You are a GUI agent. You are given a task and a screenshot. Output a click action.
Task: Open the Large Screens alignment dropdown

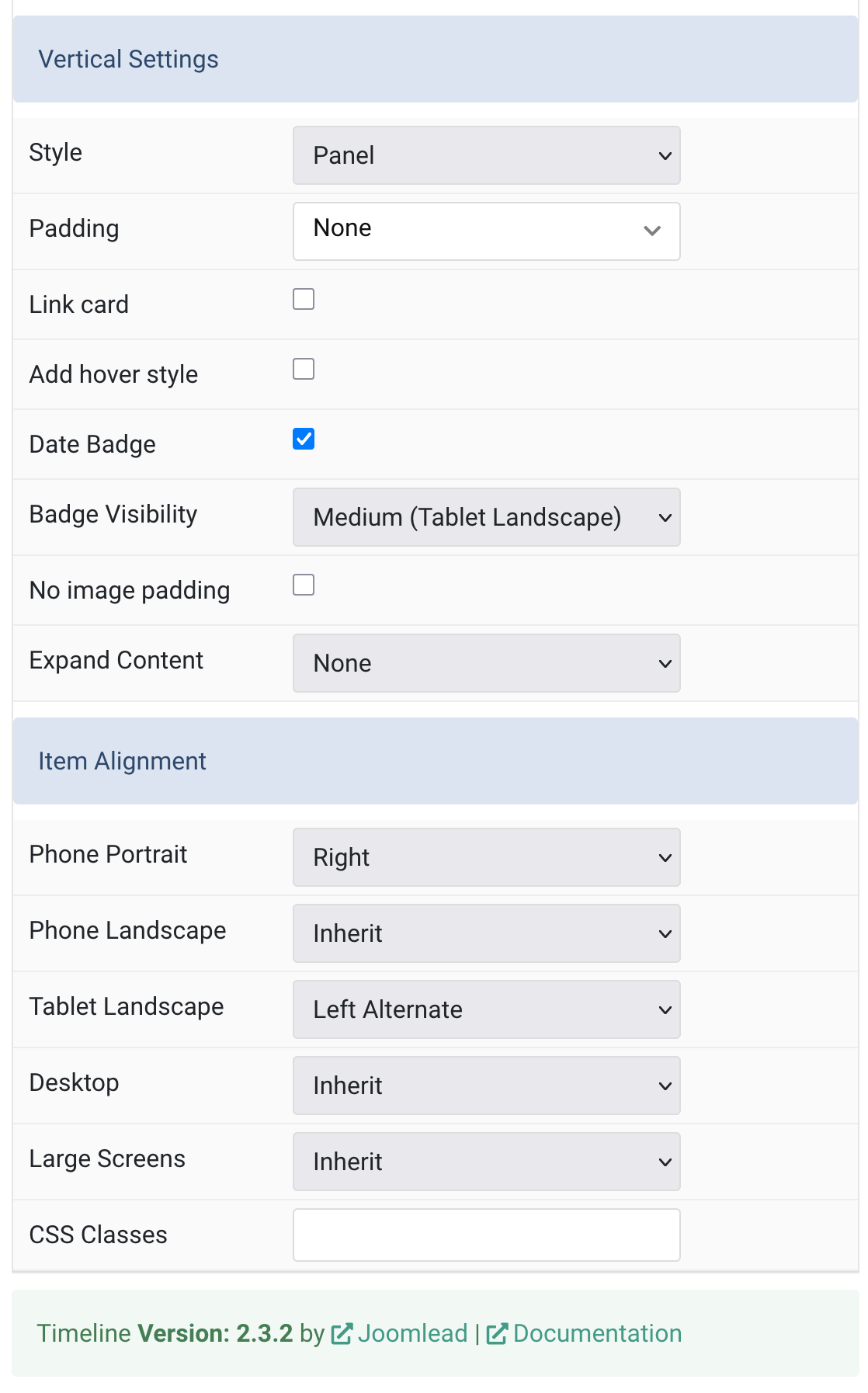click(487, 1162)
